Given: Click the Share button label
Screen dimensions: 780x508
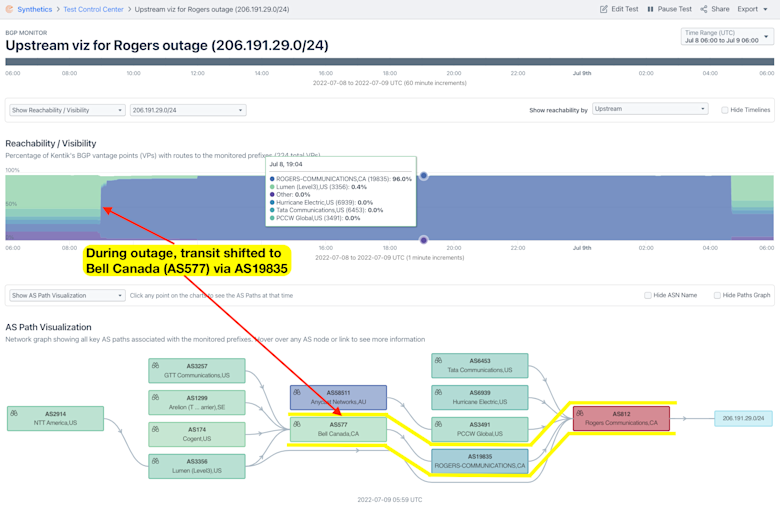Looking at the screenshot, I should (x=720, y=9).
